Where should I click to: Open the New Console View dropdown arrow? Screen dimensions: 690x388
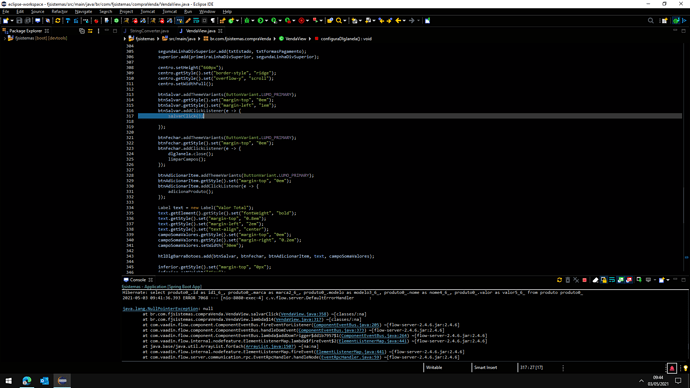pos(668,280)
